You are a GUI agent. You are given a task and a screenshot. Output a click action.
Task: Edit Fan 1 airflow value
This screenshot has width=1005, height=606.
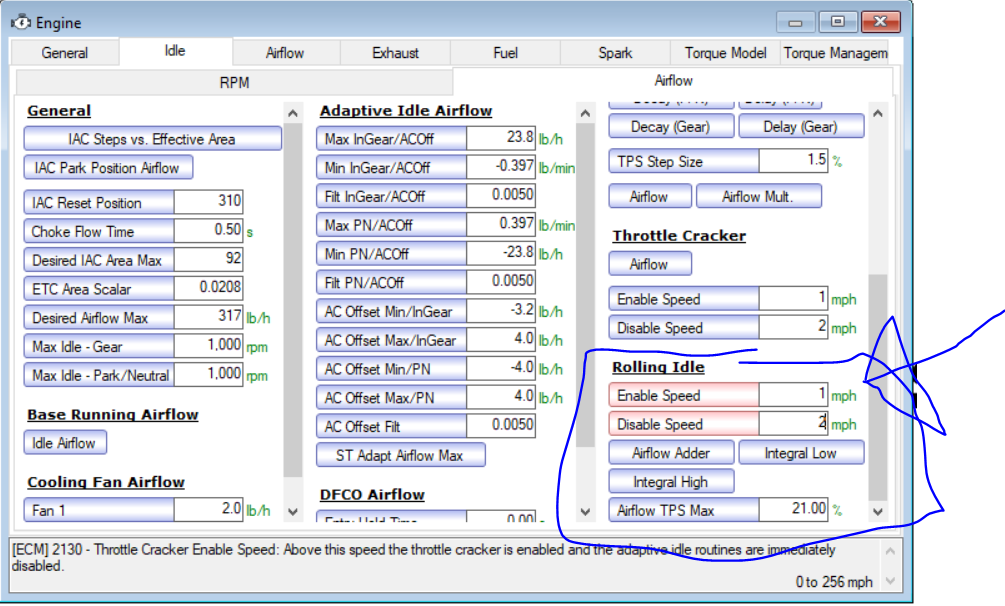coord(208,509)
